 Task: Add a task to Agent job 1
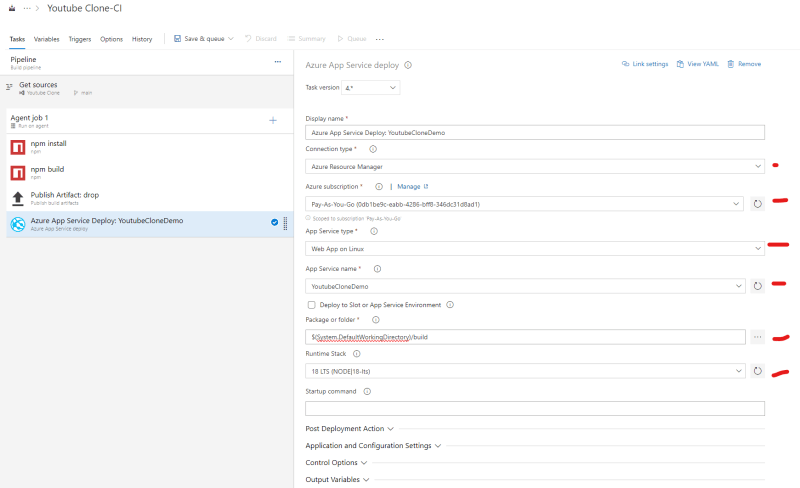click(273, 120)
